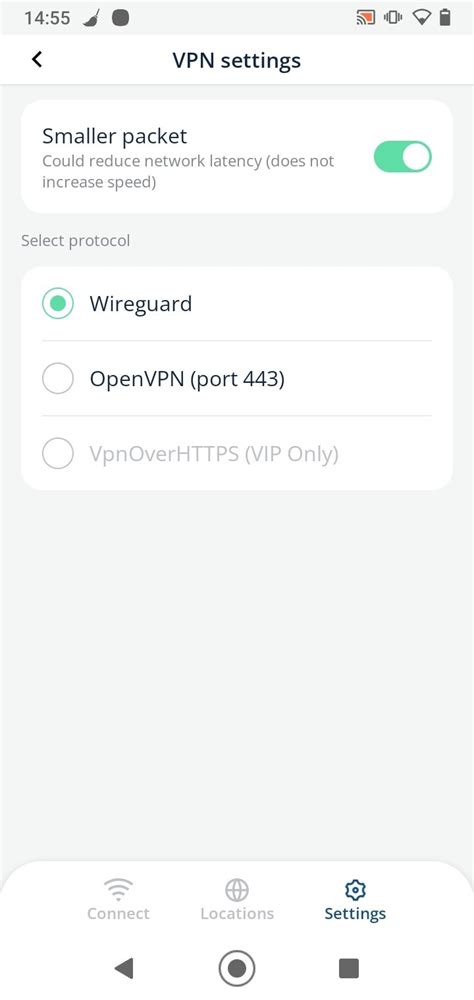Tap the battery icon in status bar
This screenshot has width=474, height=1000.
tap(445, 17)
